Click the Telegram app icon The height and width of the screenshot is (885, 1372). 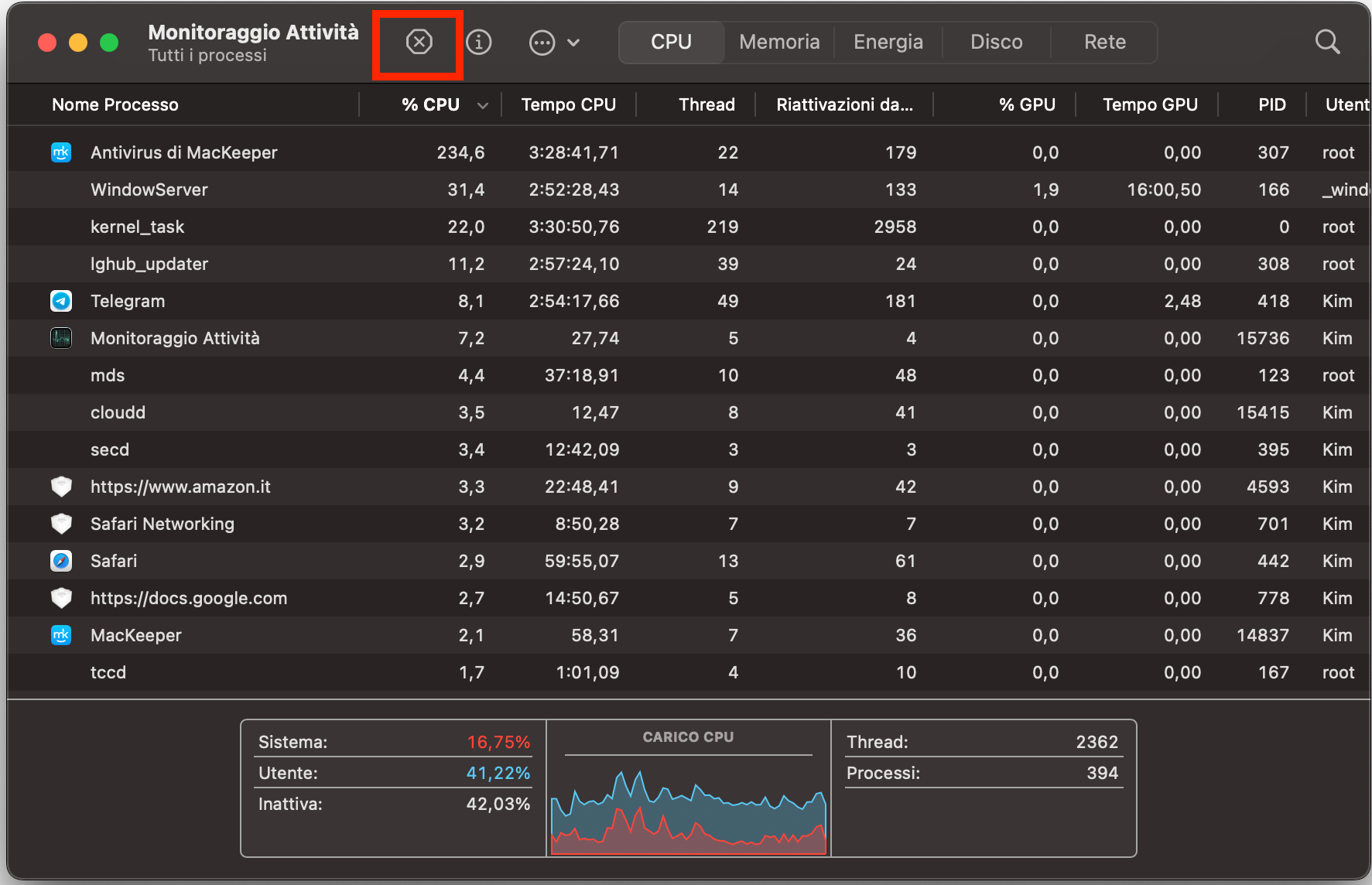coord(61,301)
